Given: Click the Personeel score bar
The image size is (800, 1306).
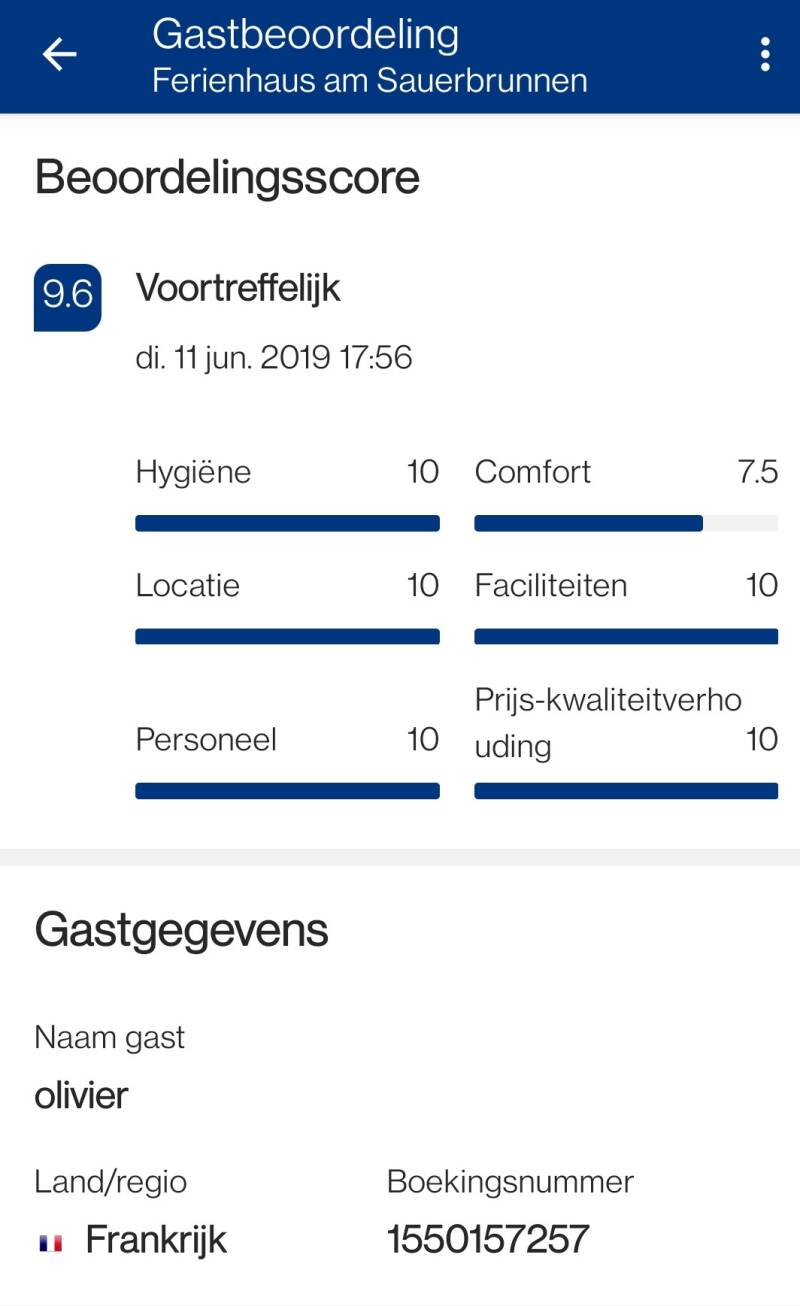Looking at the screenshot, I should click(x=287, y=791).
